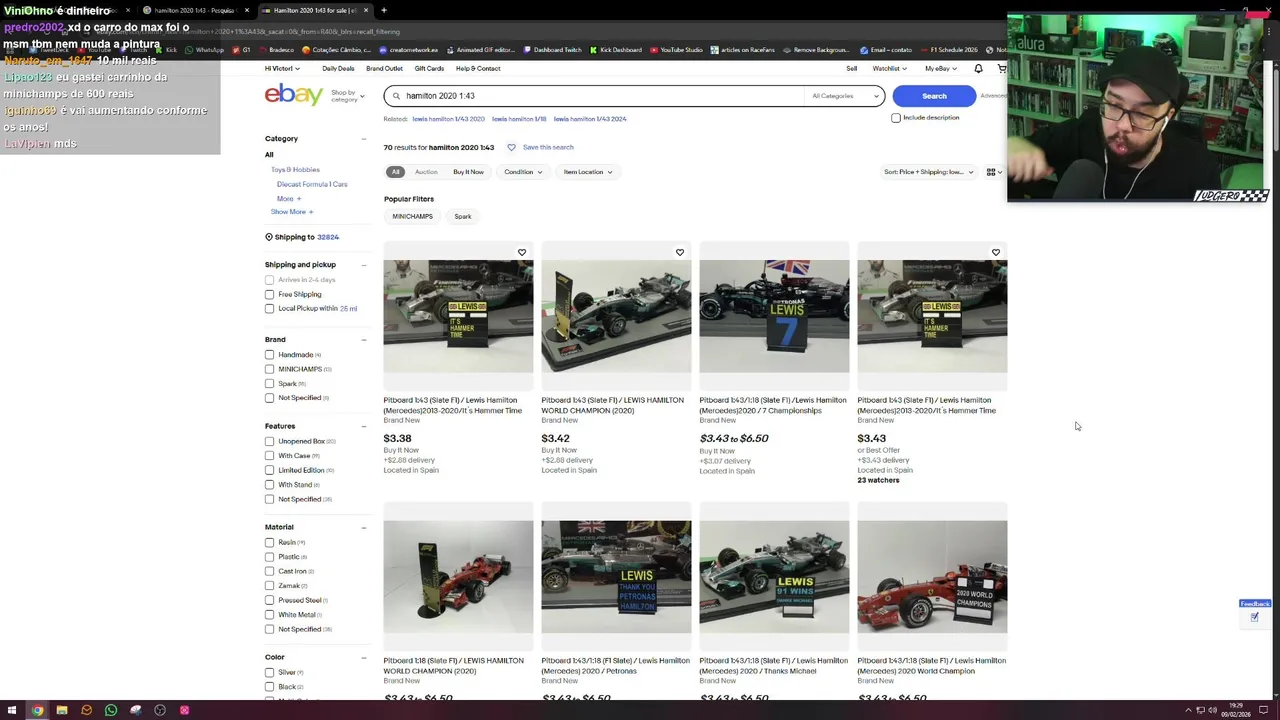Open Kick Dashboard bookmark

click(x=617, y=50)
